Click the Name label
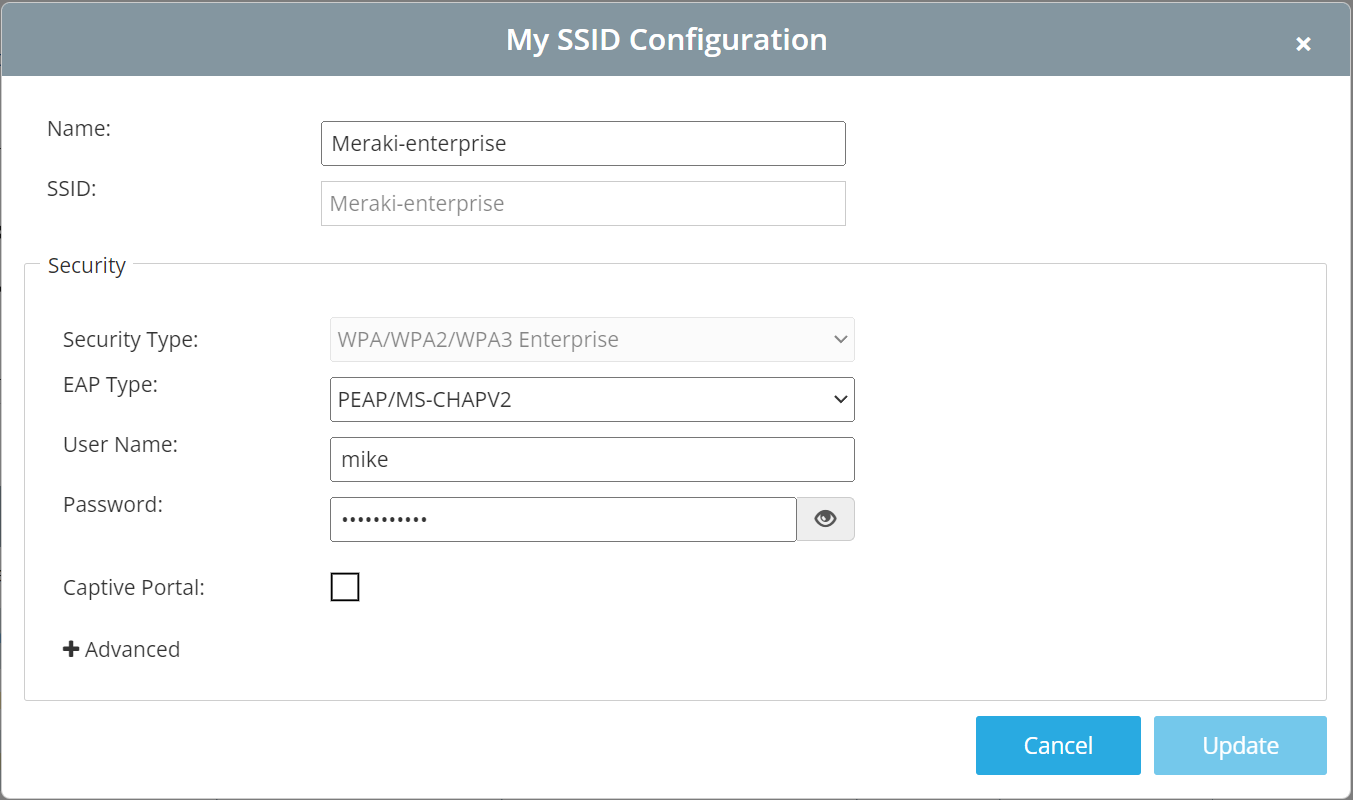Image resolution: width=1353 pixels, height=800 pixels. 79,128
